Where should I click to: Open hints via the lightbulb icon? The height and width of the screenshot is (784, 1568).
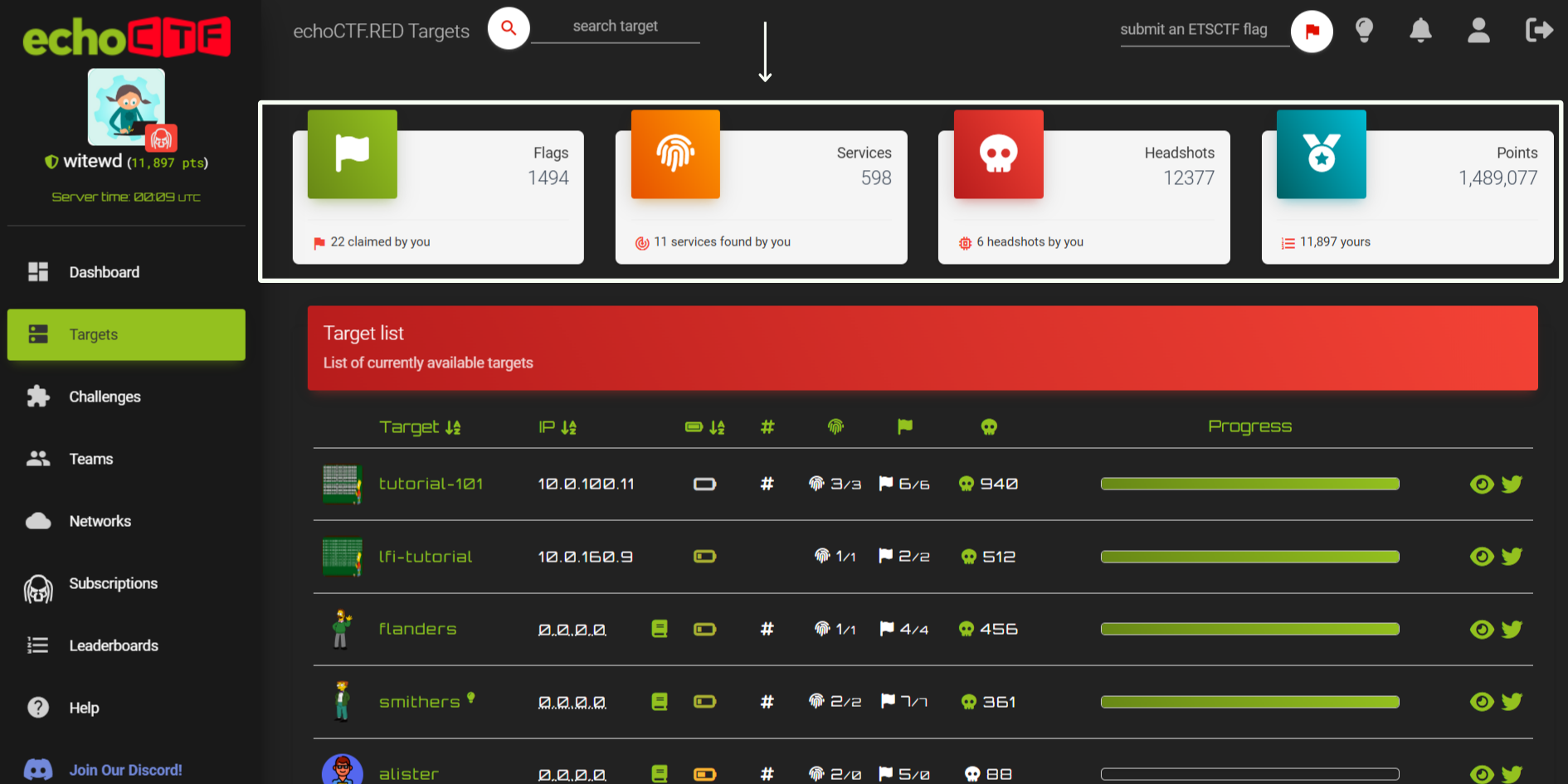[1364, 31]
